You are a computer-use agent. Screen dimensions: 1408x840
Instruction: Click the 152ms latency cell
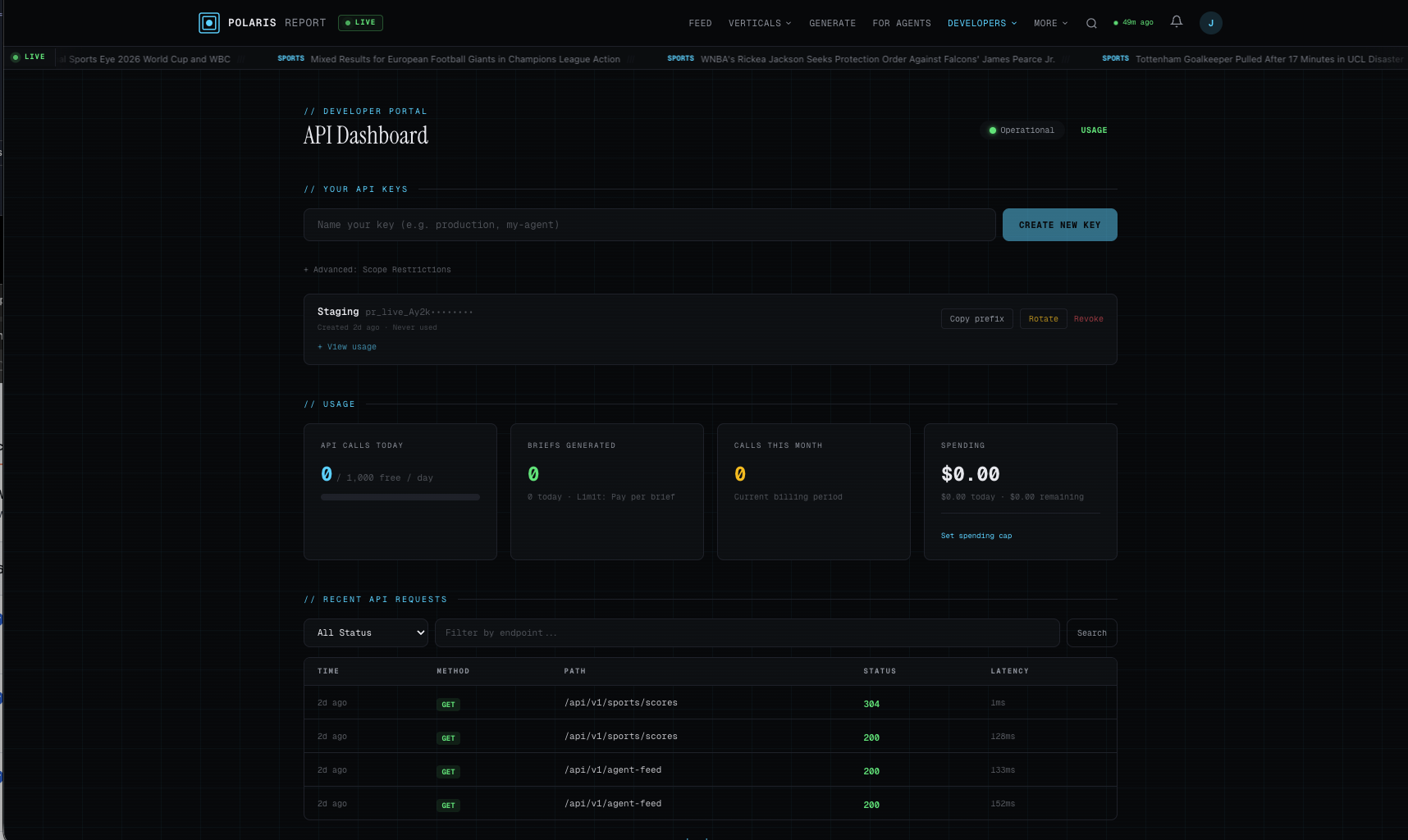[1003, 804]
